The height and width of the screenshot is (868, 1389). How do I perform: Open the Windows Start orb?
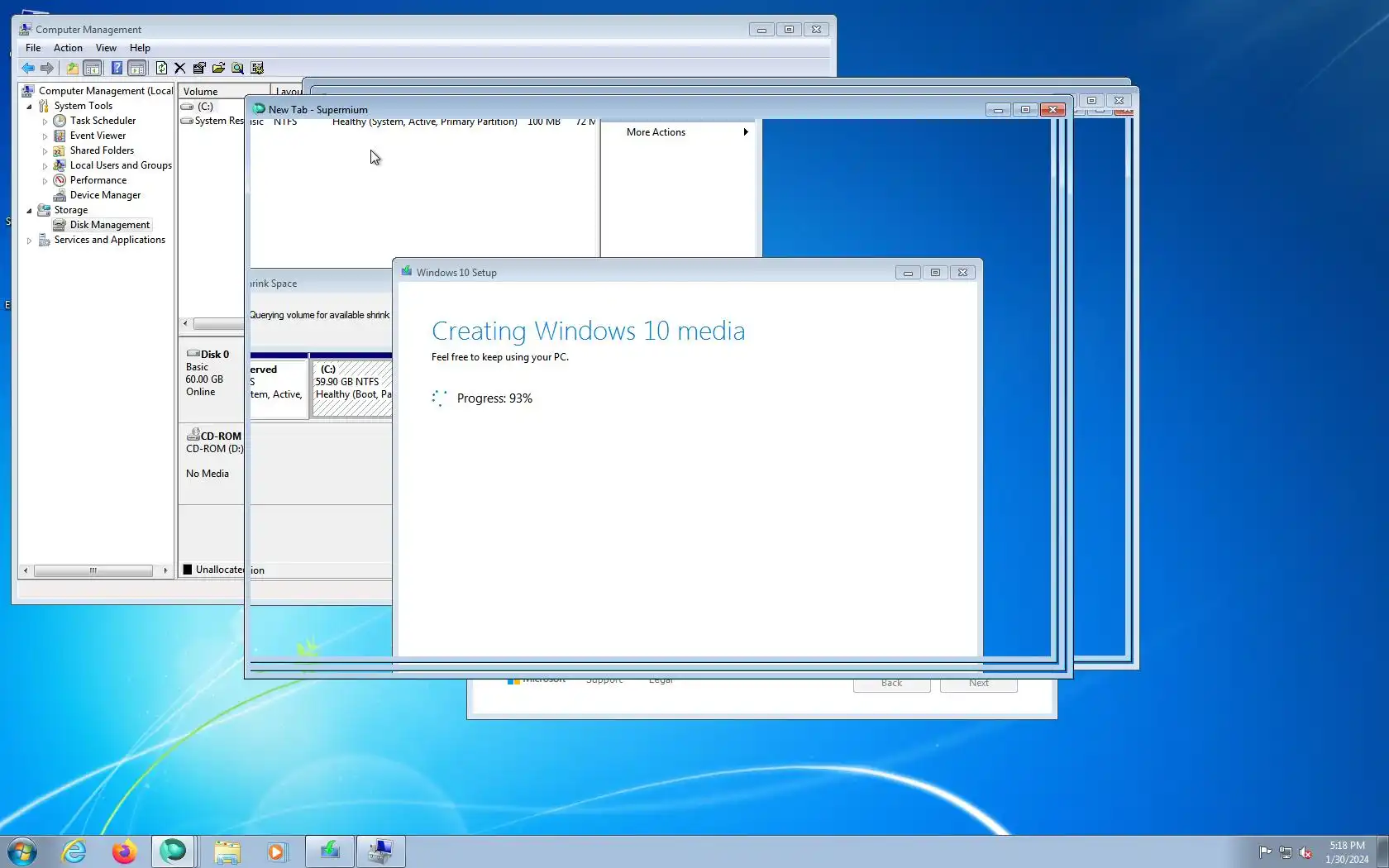pyautogui.click(x=22, y=851)
